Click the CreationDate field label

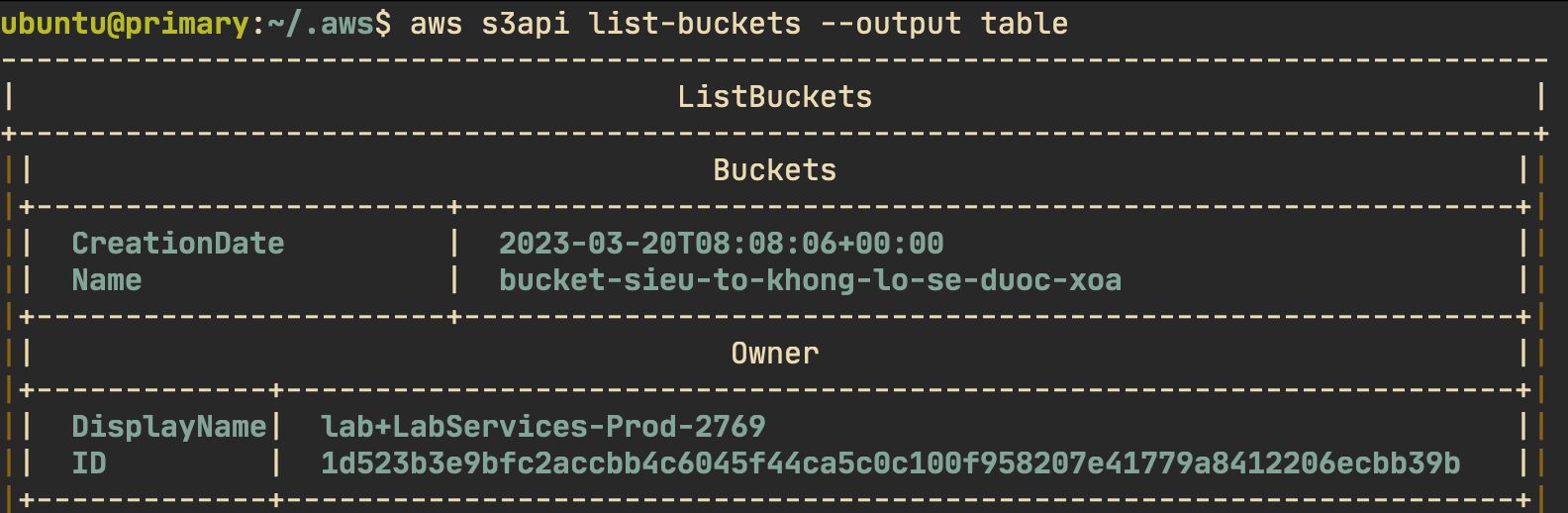point(178,244)
